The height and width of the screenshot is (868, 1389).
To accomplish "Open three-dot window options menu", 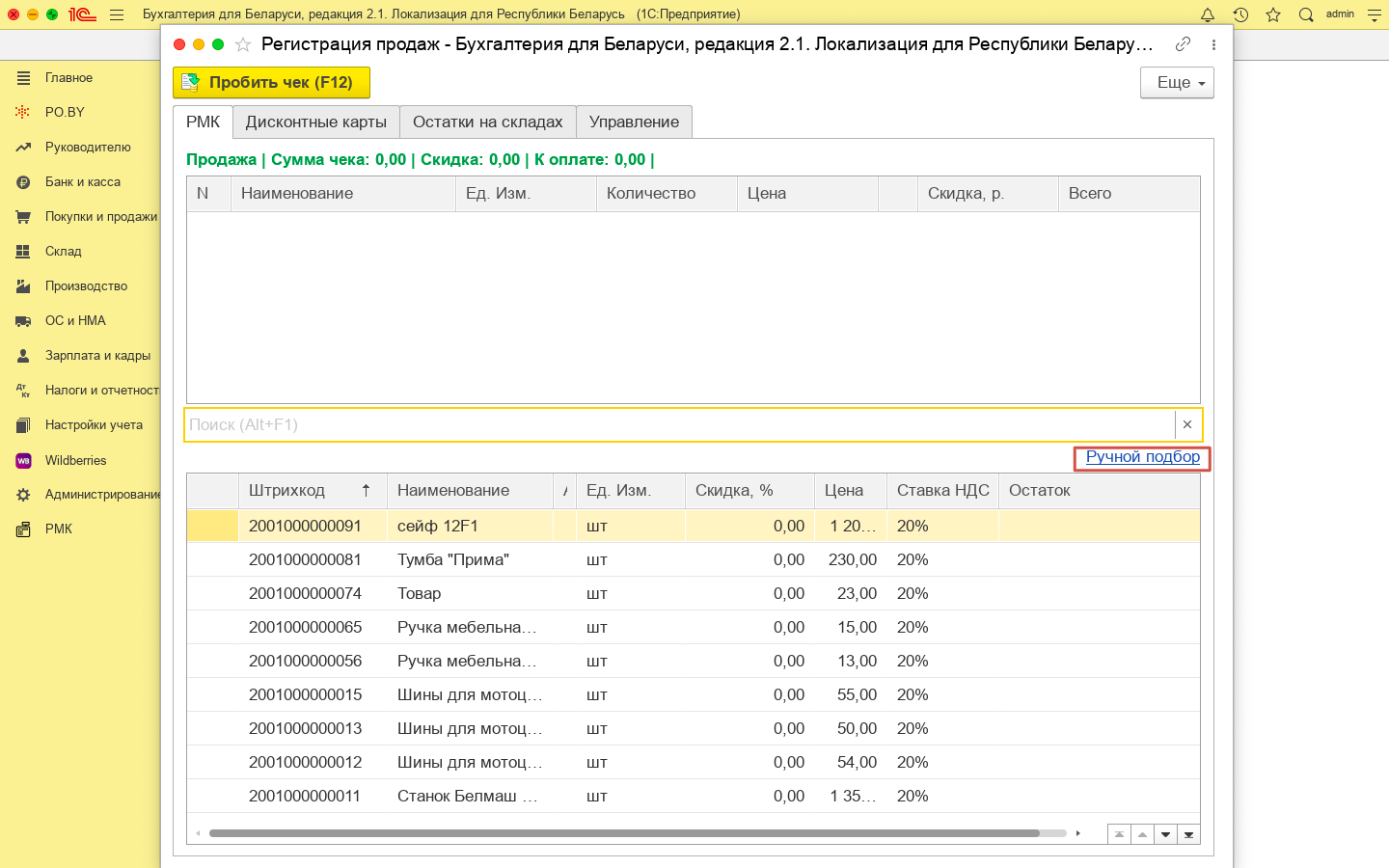I will [x=1213, y=44].
